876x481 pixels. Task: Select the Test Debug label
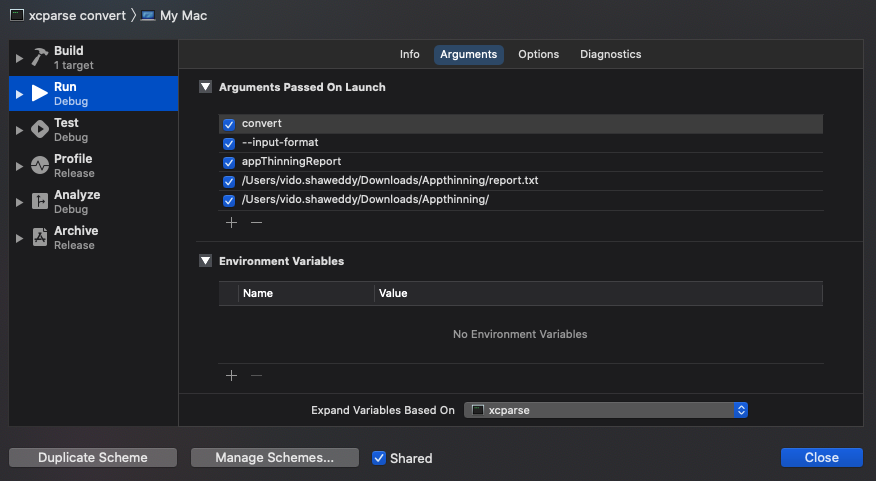71,130
